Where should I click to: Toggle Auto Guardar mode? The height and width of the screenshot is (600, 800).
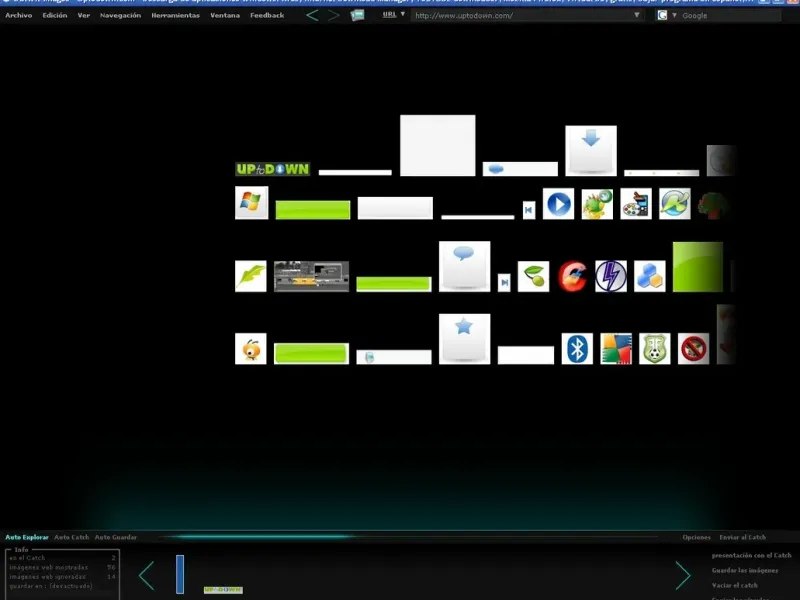(x=116, y=537)
